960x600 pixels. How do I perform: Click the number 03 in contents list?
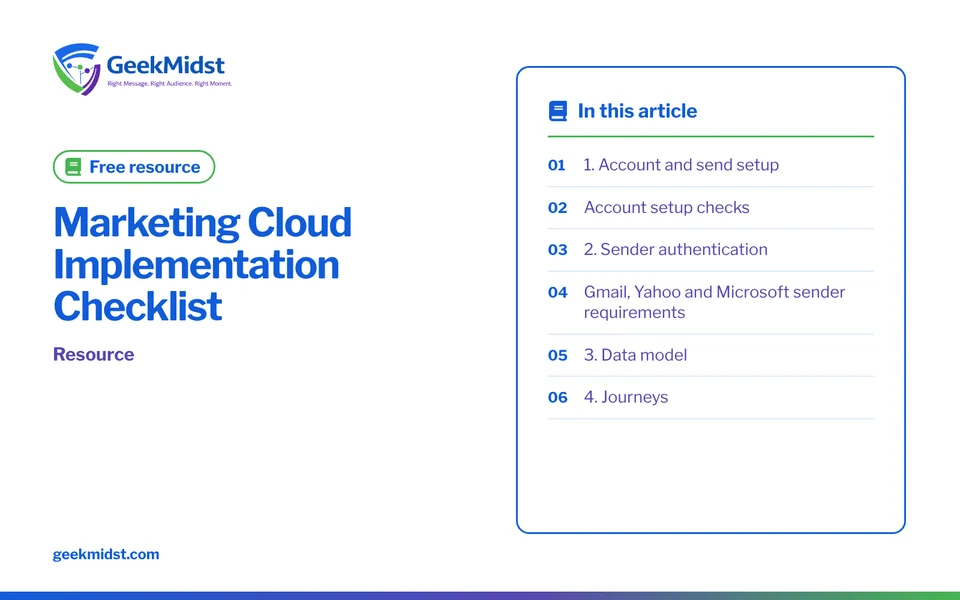pyautogui.click(x=558, y=250)
